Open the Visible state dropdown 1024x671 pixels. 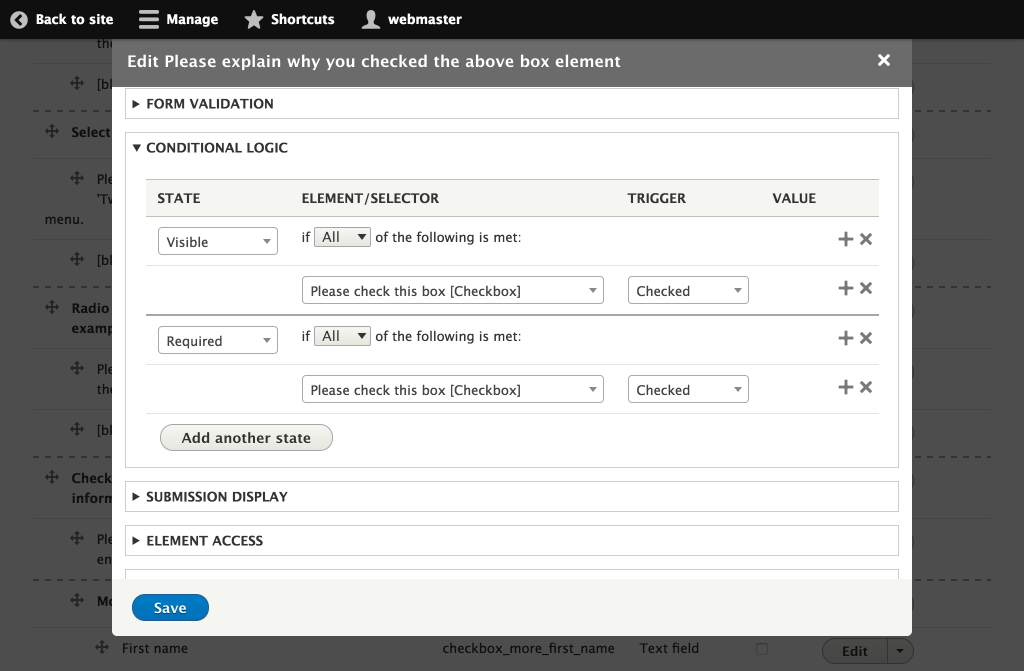[x=217, y=241]
